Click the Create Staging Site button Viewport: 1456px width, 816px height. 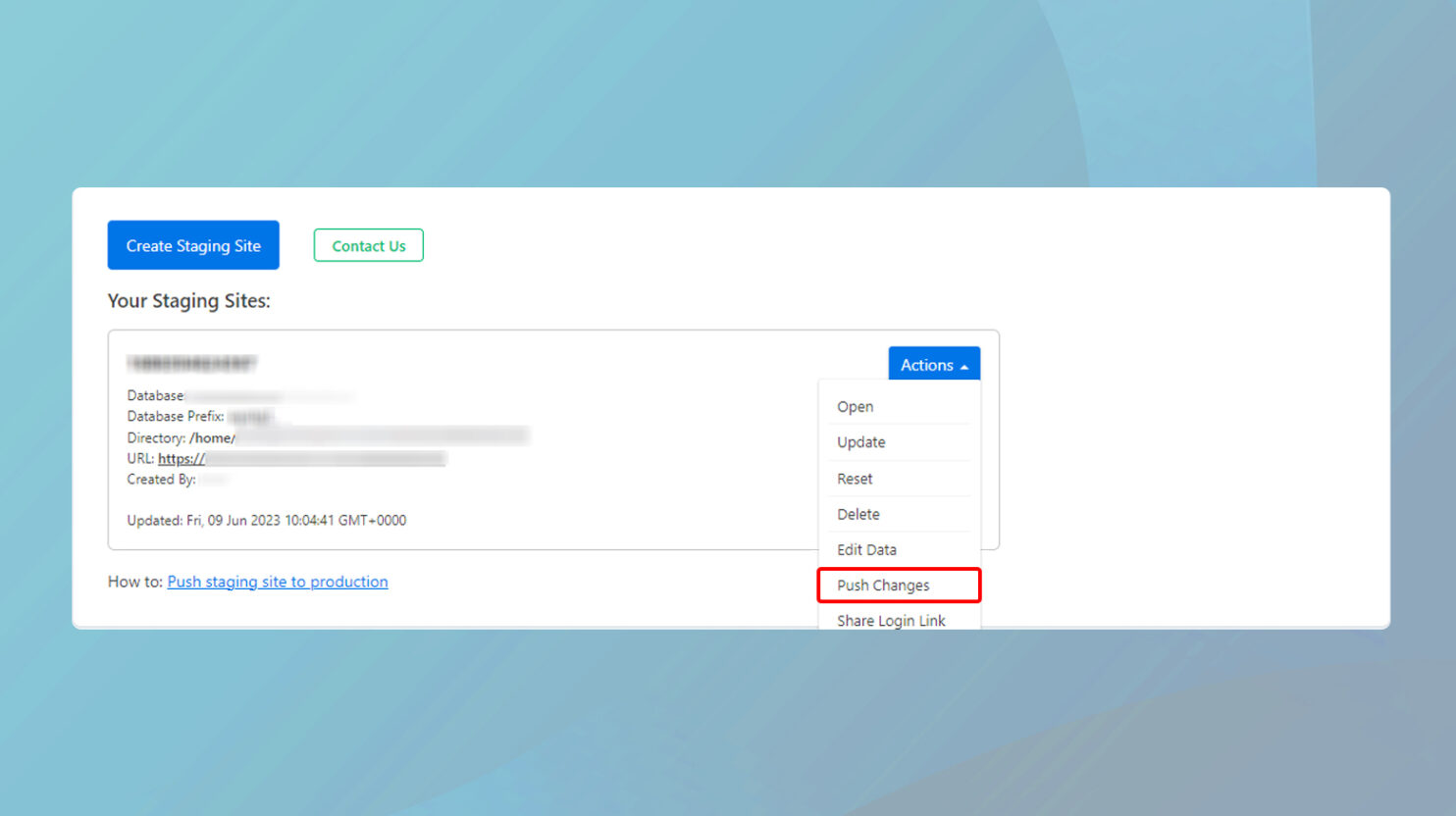[x=192, y=245]
